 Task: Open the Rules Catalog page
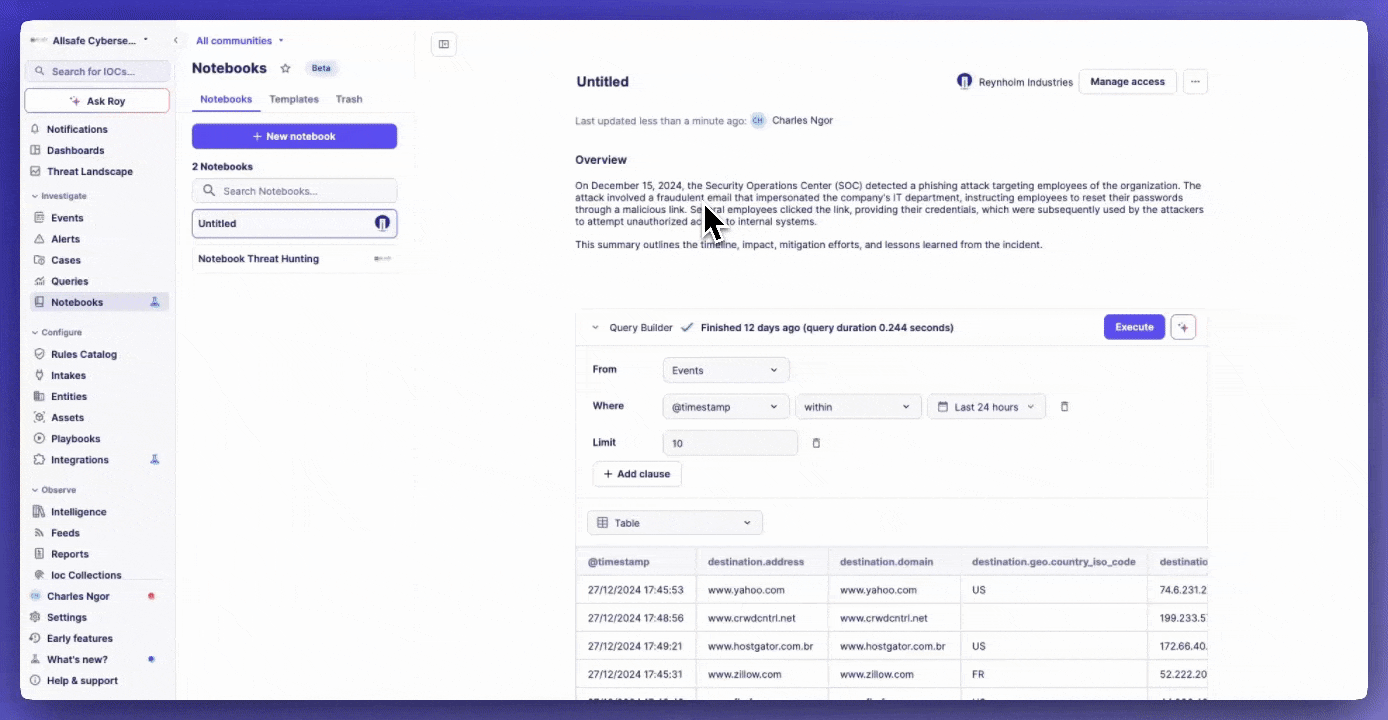click(x=84, y=354)
